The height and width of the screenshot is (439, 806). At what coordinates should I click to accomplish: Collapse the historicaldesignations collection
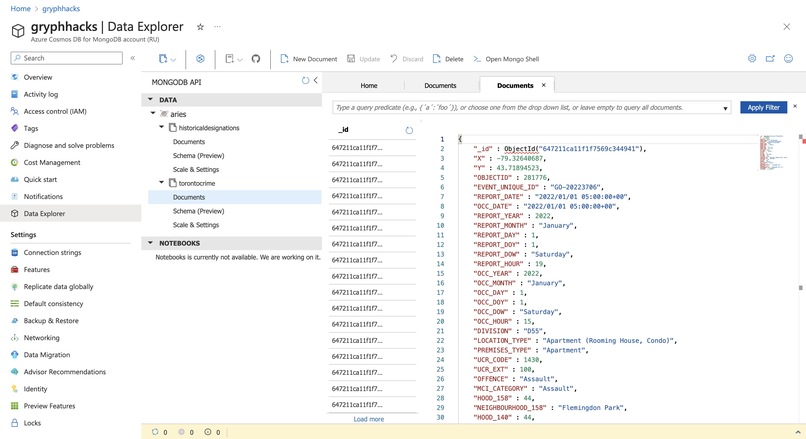(x=161, y=127)
